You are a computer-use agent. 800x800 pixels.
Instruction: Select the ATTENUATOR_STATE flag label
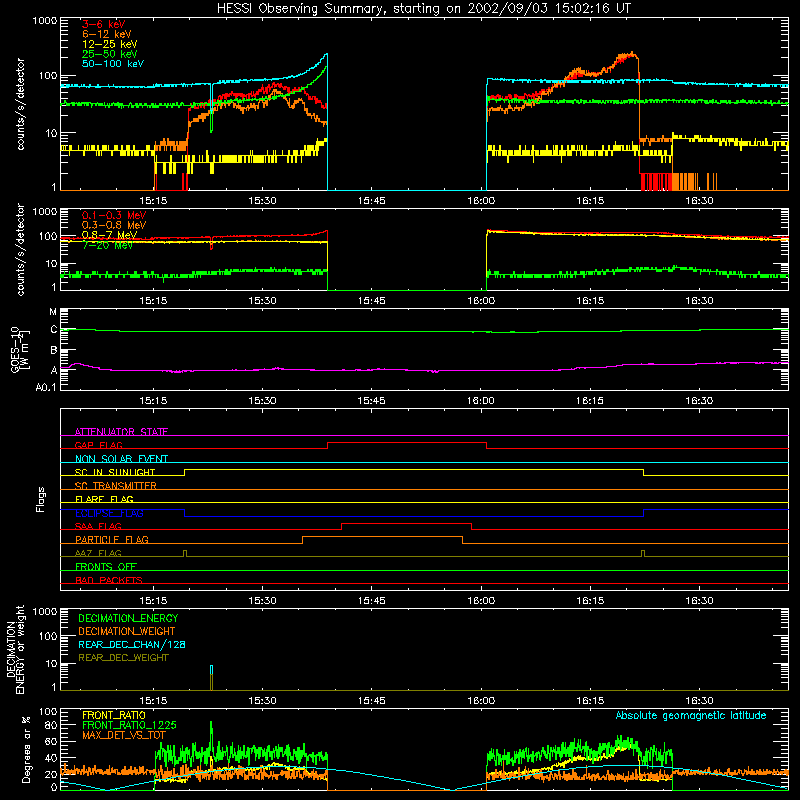tap(121, 432)
